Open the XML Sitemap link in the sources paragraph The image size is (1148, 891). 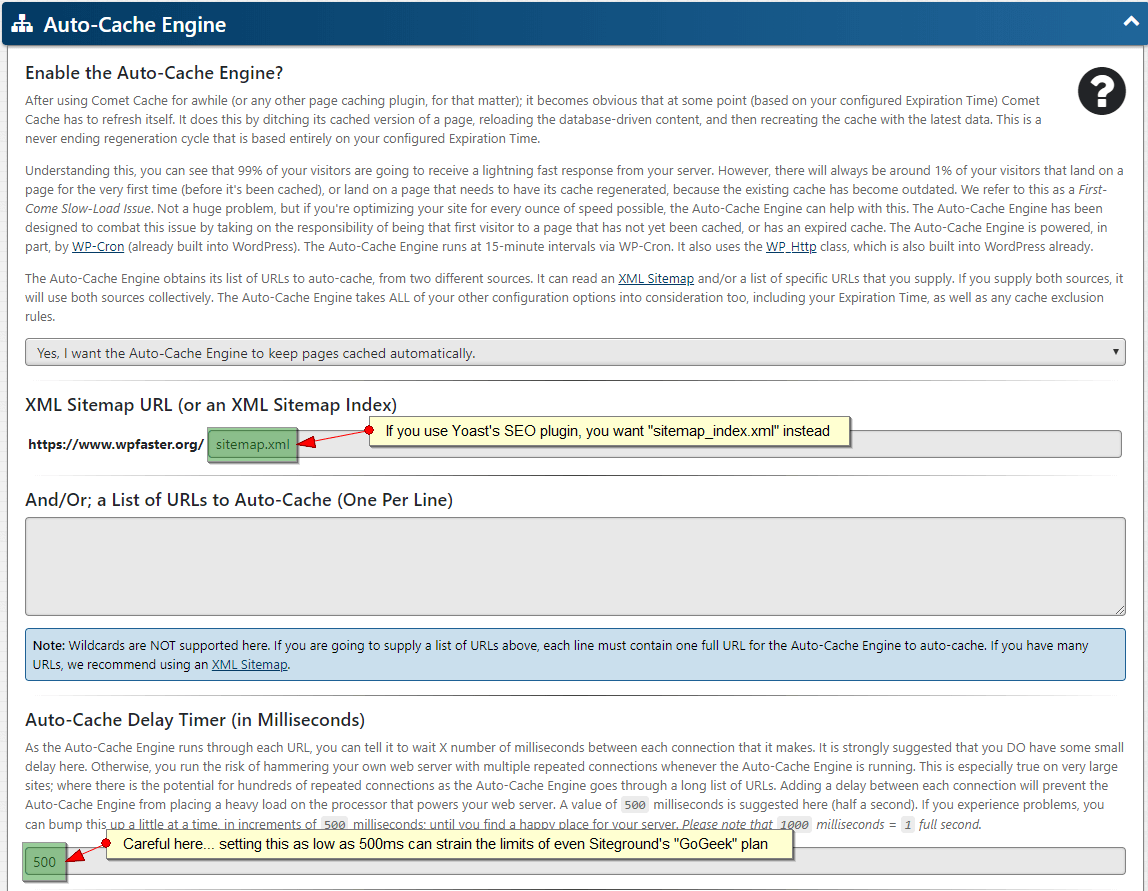(x=656, y=279)
